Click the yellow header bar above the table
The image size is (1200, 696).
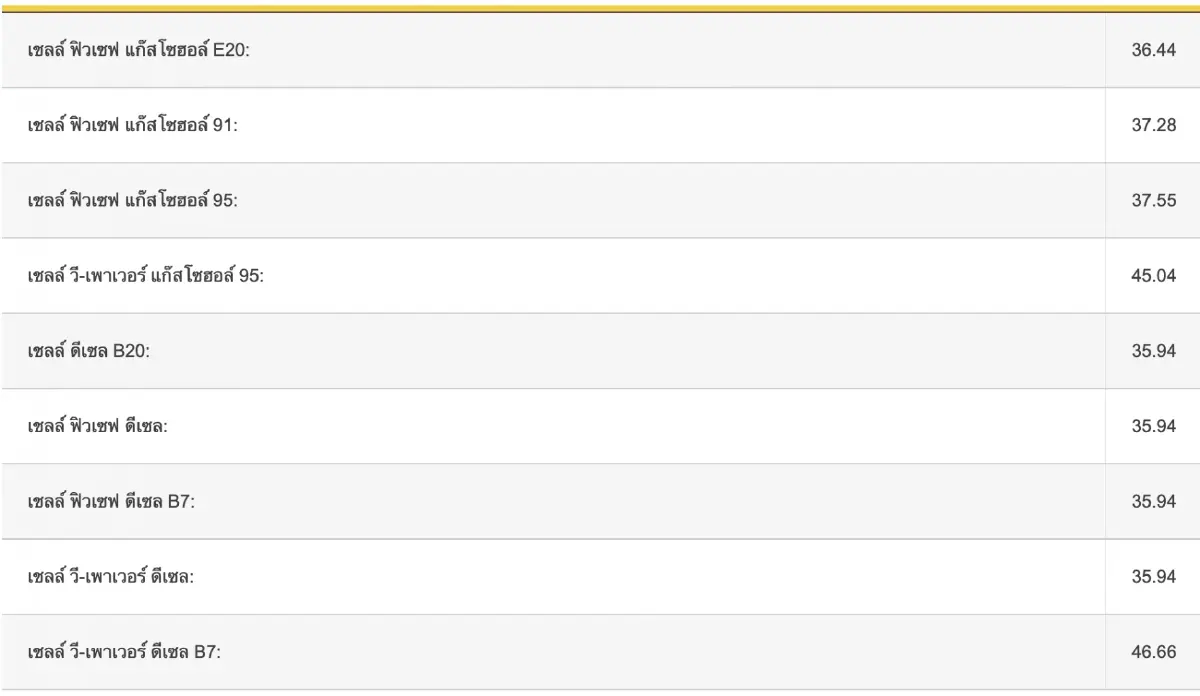(600, 8)
